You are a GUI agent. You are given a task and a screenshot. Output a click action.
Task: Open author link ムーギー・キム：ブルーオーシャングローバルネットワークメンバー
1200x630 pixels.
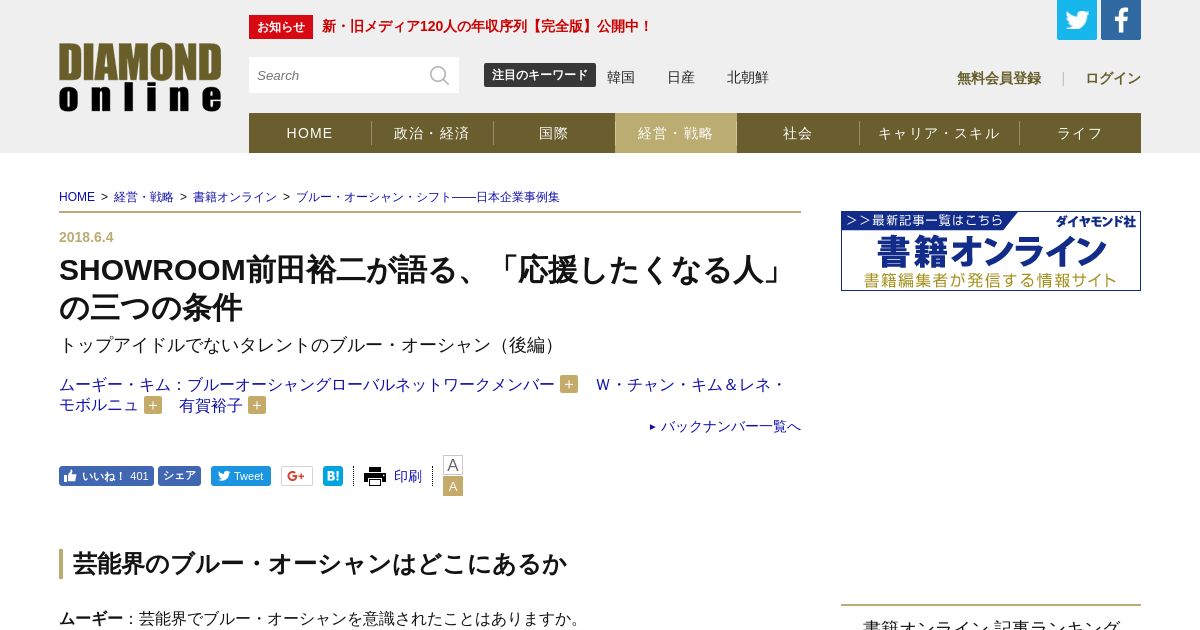click(x=307, y=384)
